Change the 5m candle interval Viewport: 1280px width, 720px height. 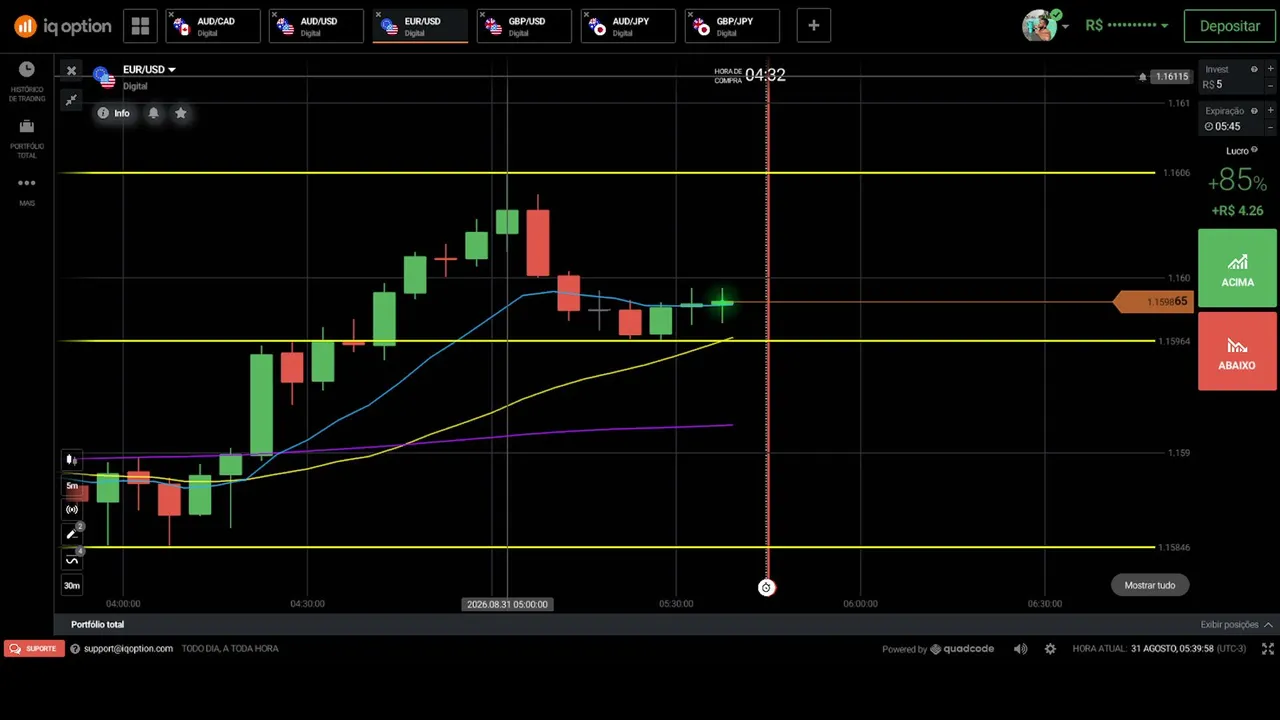[x=72, y=486]
